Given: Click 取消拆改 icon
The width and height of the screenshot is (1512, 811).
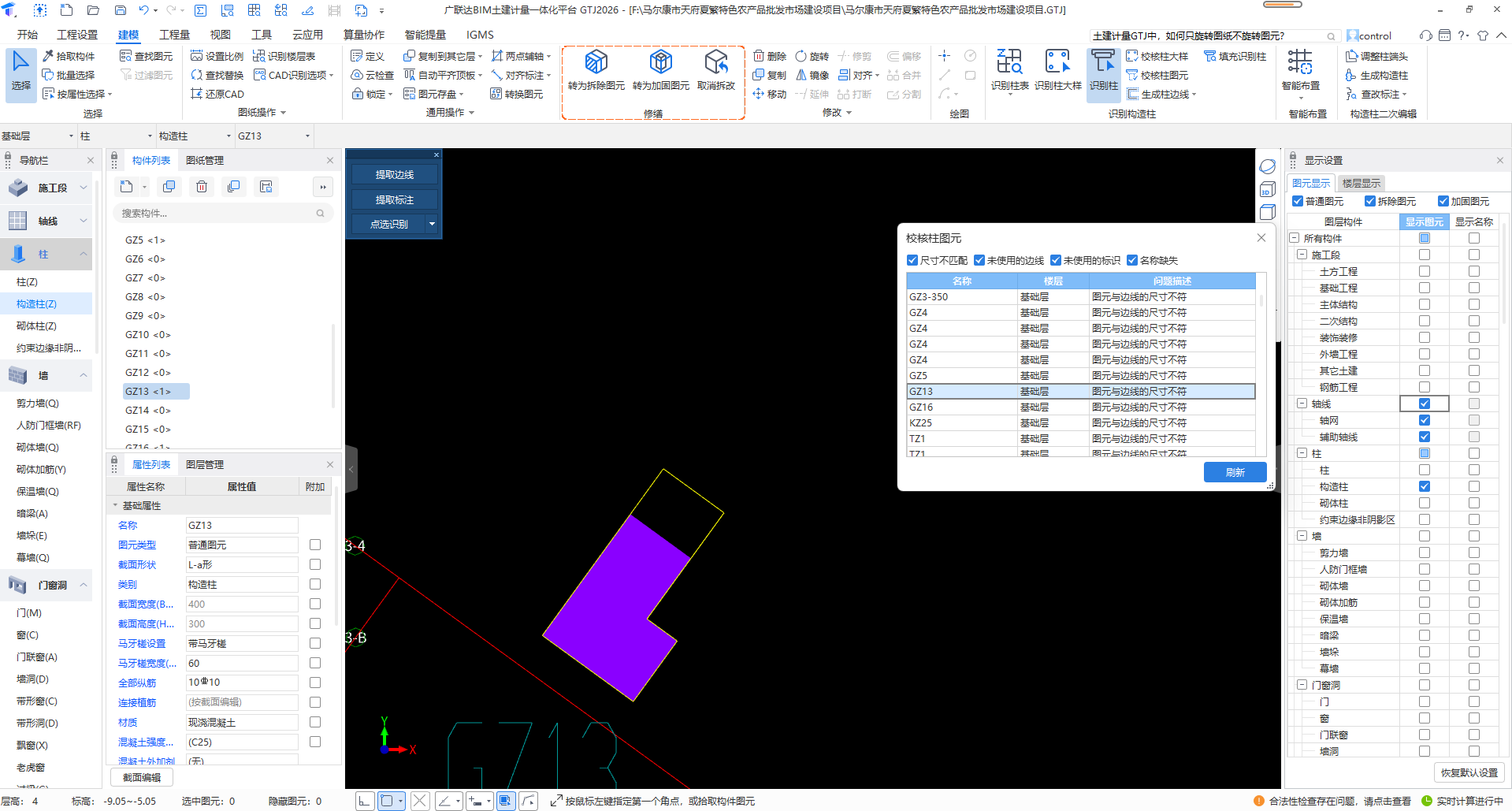Looking at the screenshot, I should pyautogui.click(x=715, y=69).
